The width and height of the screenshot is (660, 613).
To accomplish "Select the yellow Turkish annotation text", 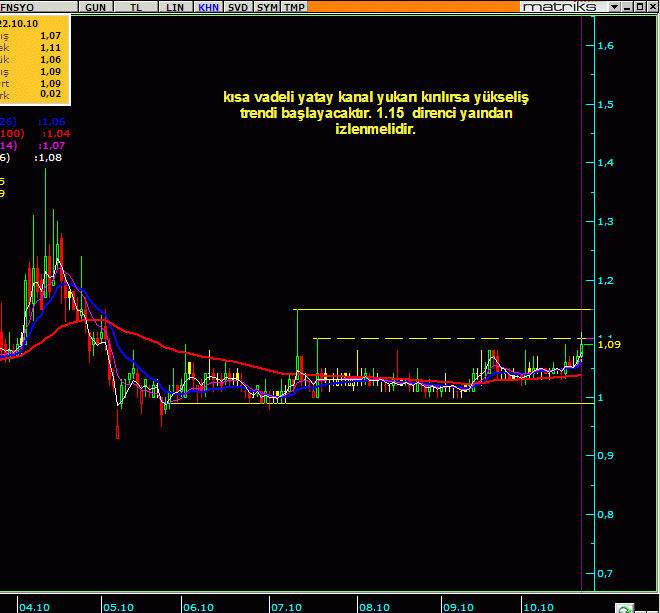I will (x=375, y=113).
